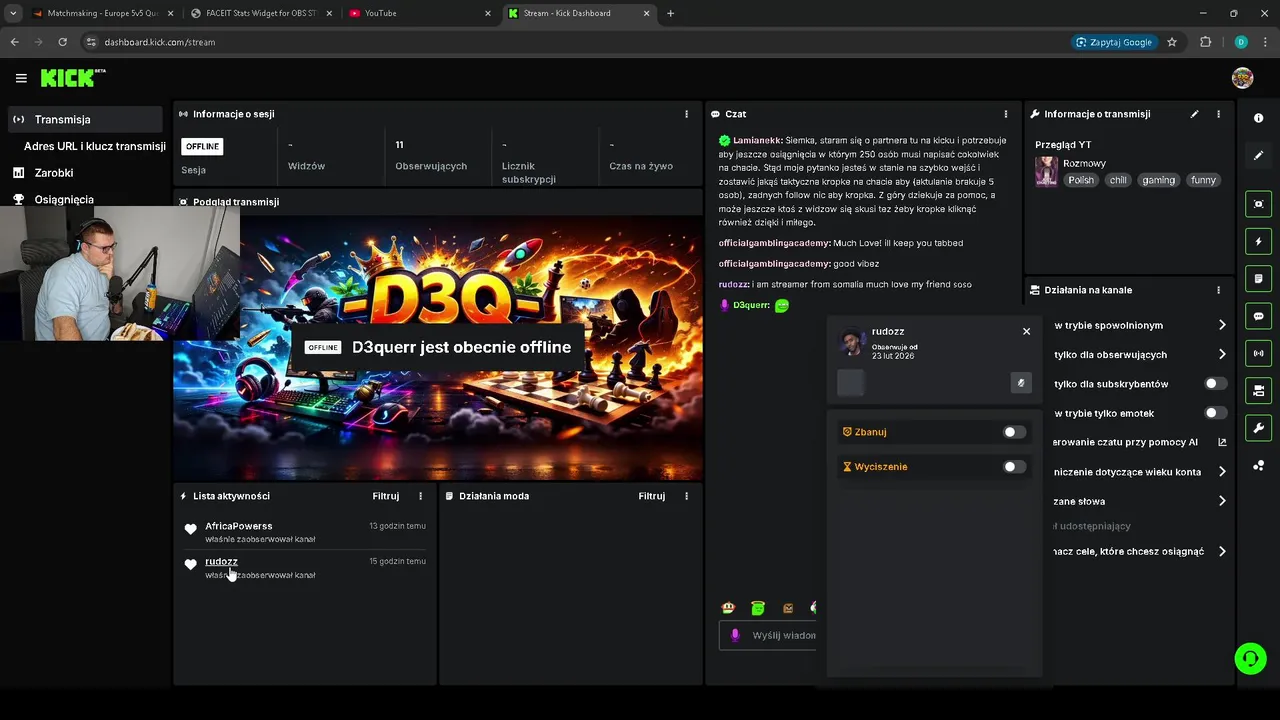This screenshot has height=720, width=1280.
Task: Bookmark page with the star icon
Action: [x=1172, y=42]
